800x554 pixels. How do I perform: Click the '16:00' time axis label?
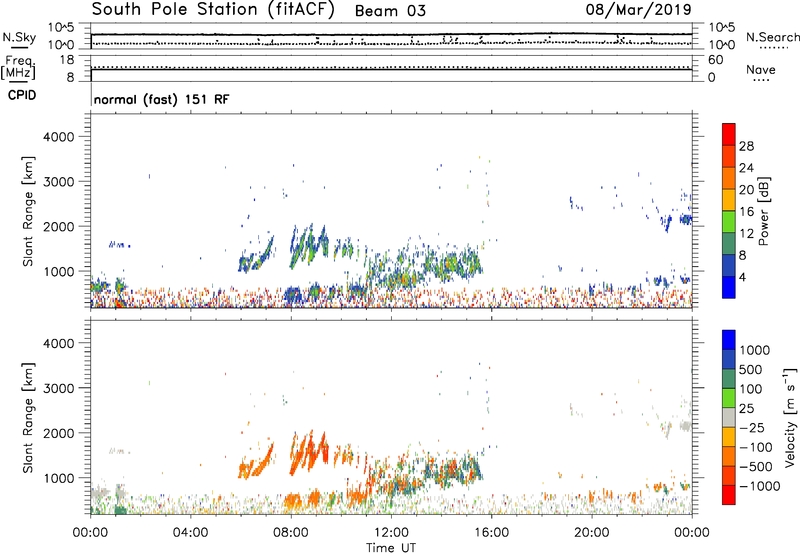pos(491,533)
